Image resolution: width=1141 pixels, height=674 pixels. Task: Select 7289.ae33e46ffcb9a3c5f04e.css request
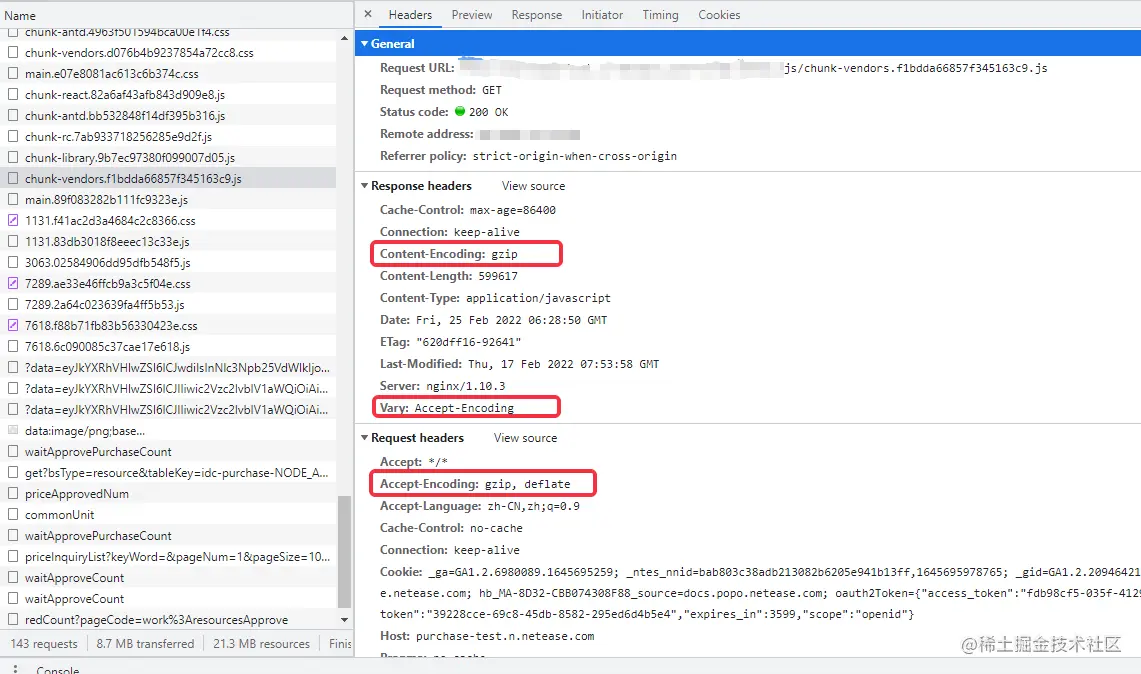click(168, 283)
